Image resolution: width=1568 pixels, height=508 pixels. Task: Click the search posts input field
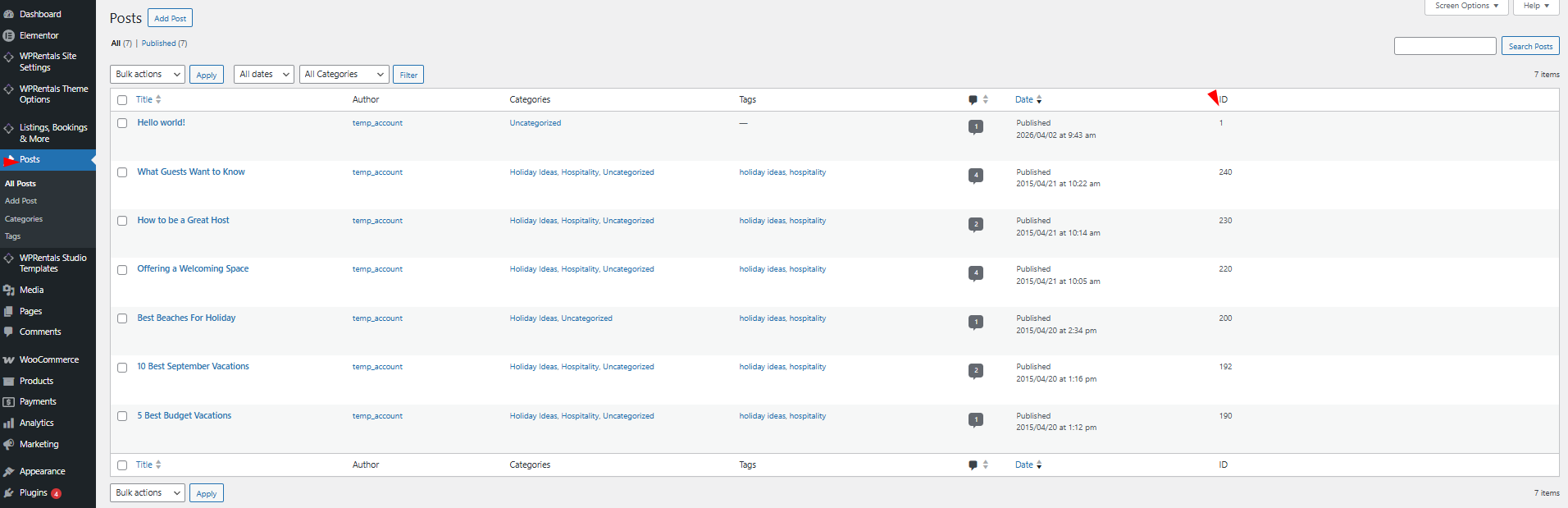coord(1444,47)
